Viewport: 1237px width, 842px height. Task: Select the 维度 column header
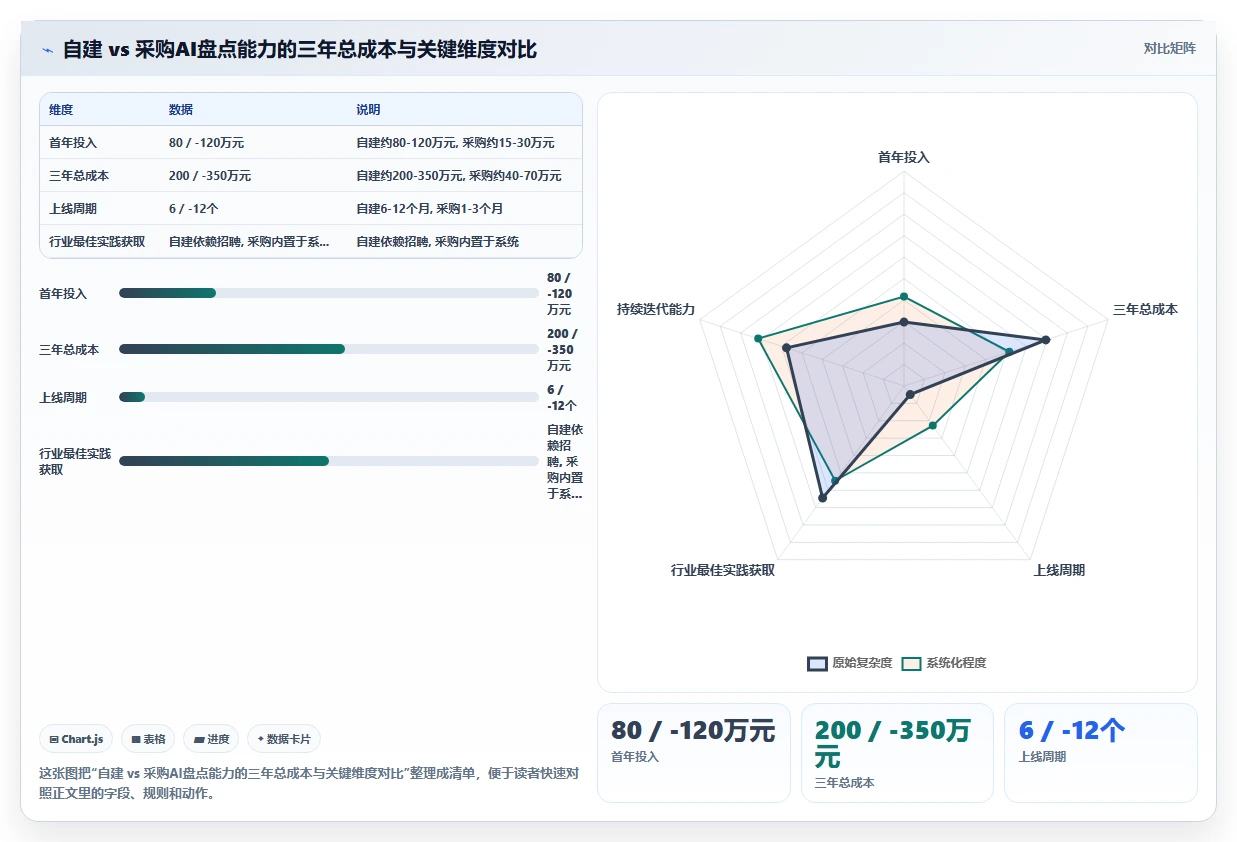61,110
